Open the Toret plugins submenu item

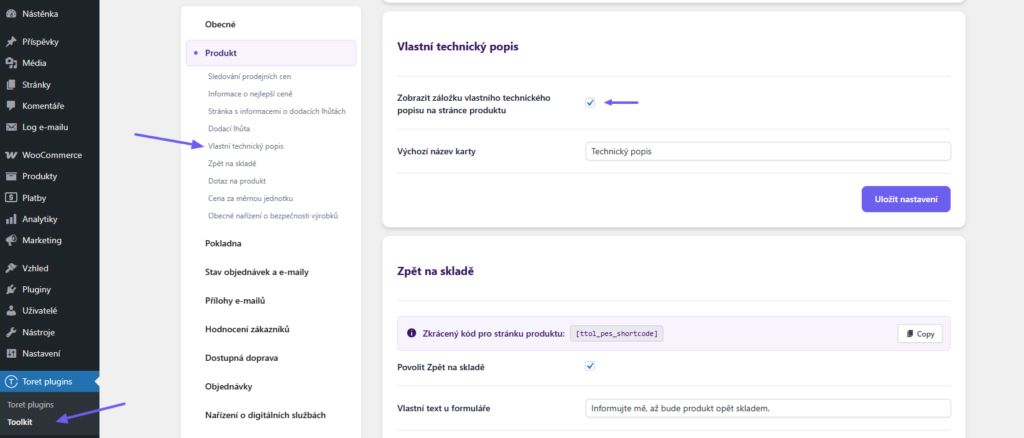click(x=30, y=405)
